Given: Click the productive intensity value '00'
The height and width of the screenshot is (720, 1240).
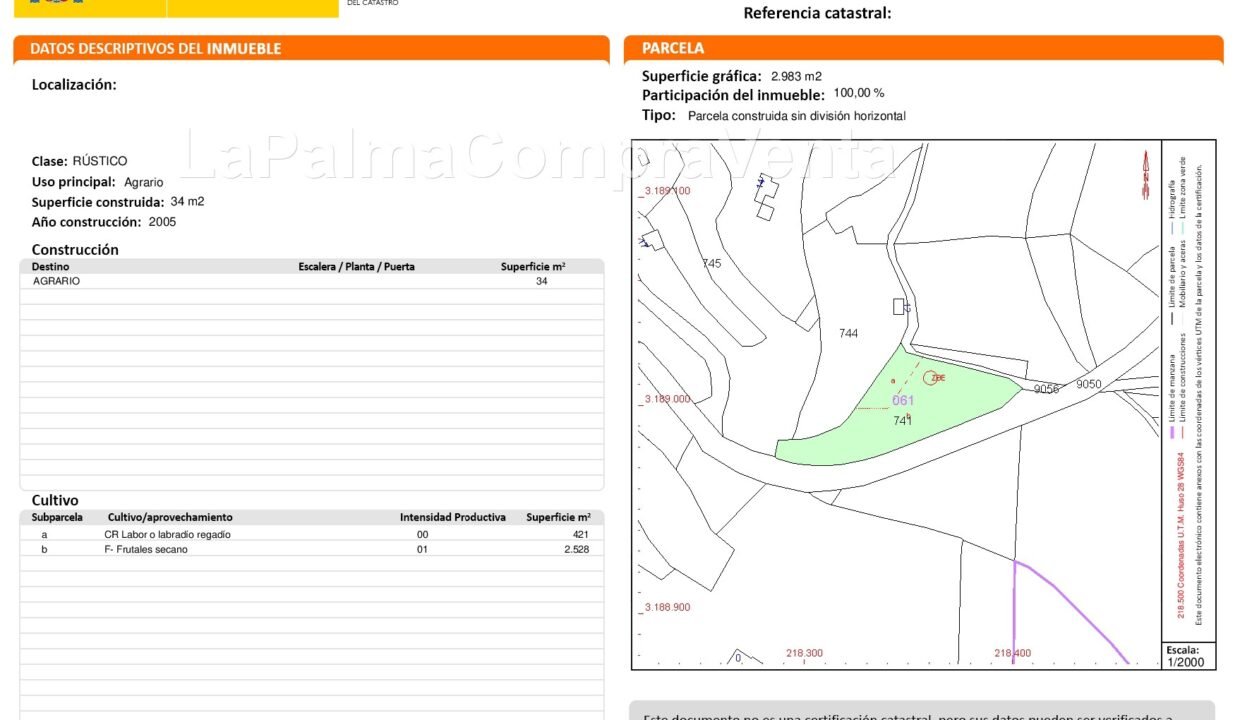Looking at the screenshot, I should coord(422,534).
